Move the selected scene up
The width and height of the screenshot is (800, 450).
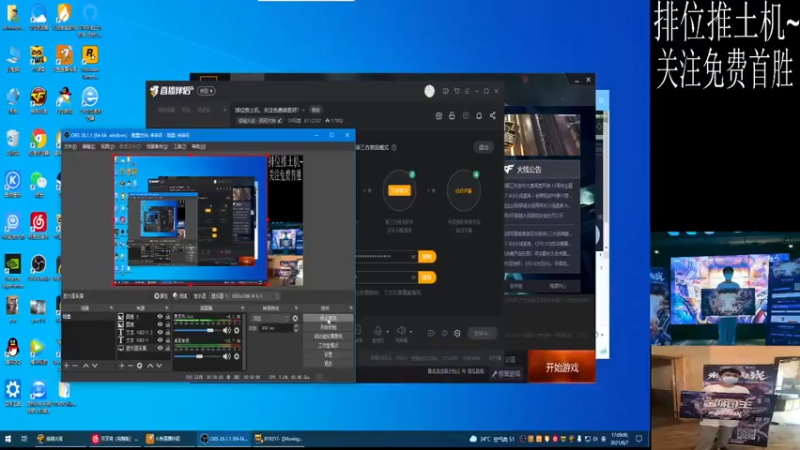coord(86,366)
